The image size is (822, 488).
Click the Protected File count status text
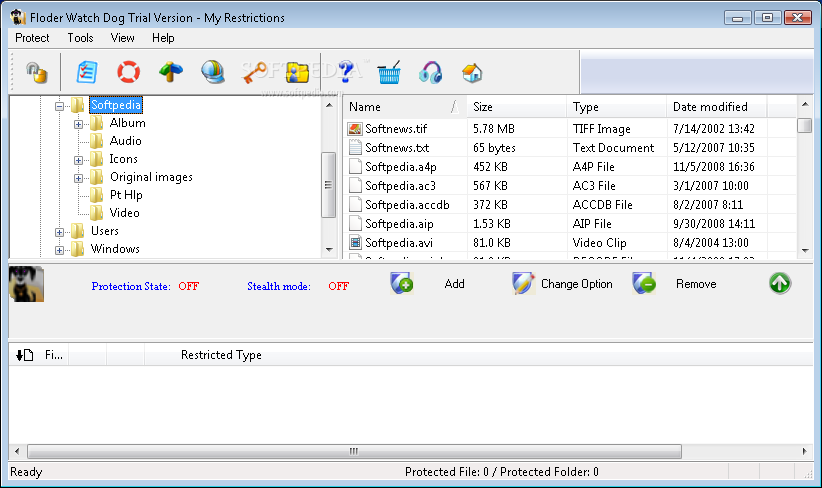click(x=447, y=472)
